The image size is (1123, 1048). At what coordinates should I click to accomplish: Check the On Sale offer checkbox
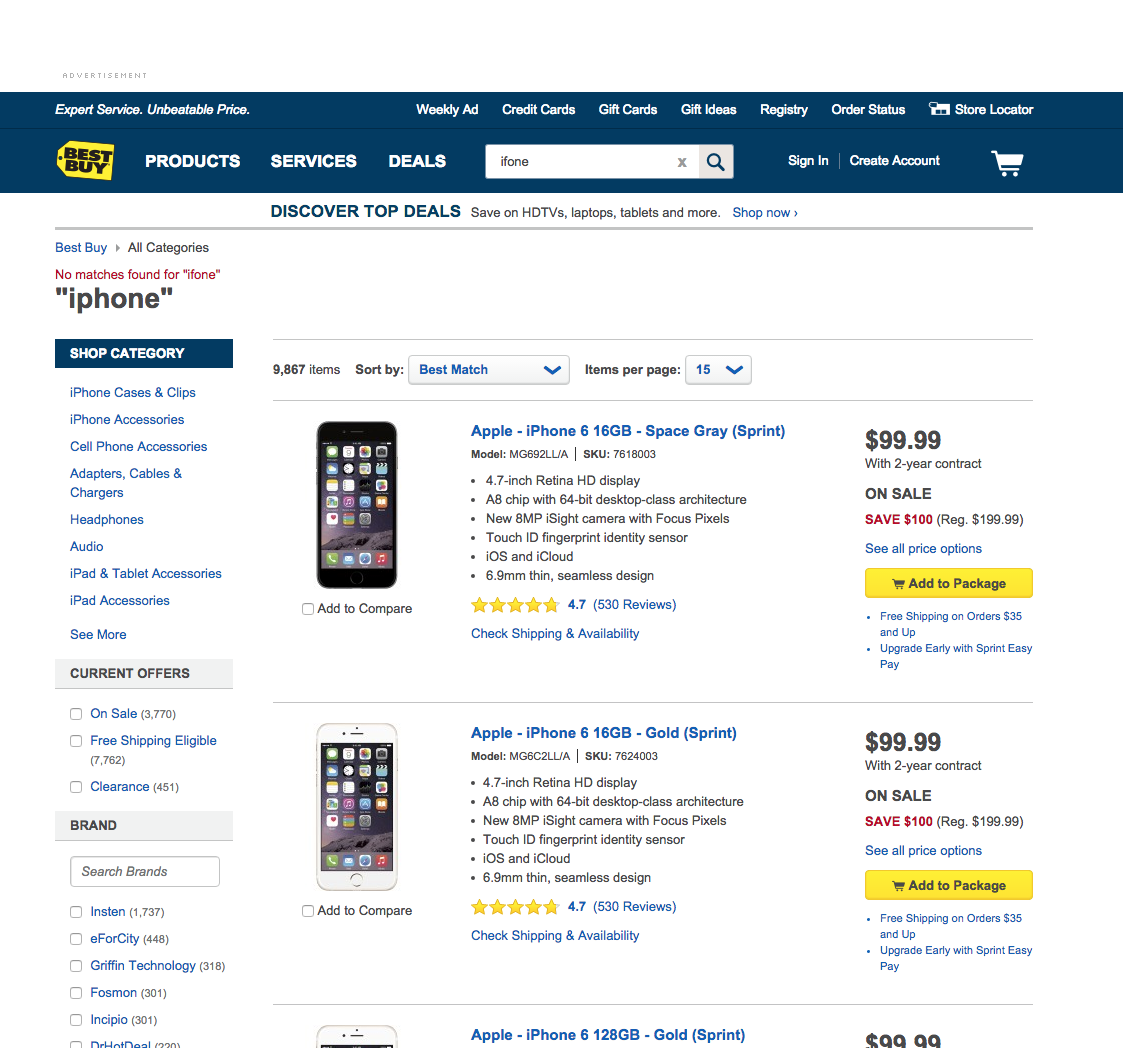[76, 714]
